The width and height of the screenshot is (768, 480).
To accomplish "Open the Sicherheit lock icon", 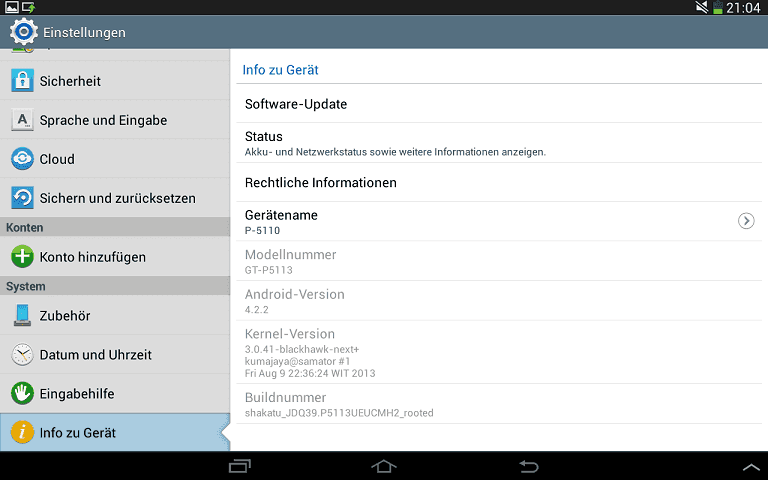I will (x=23, y=81).
